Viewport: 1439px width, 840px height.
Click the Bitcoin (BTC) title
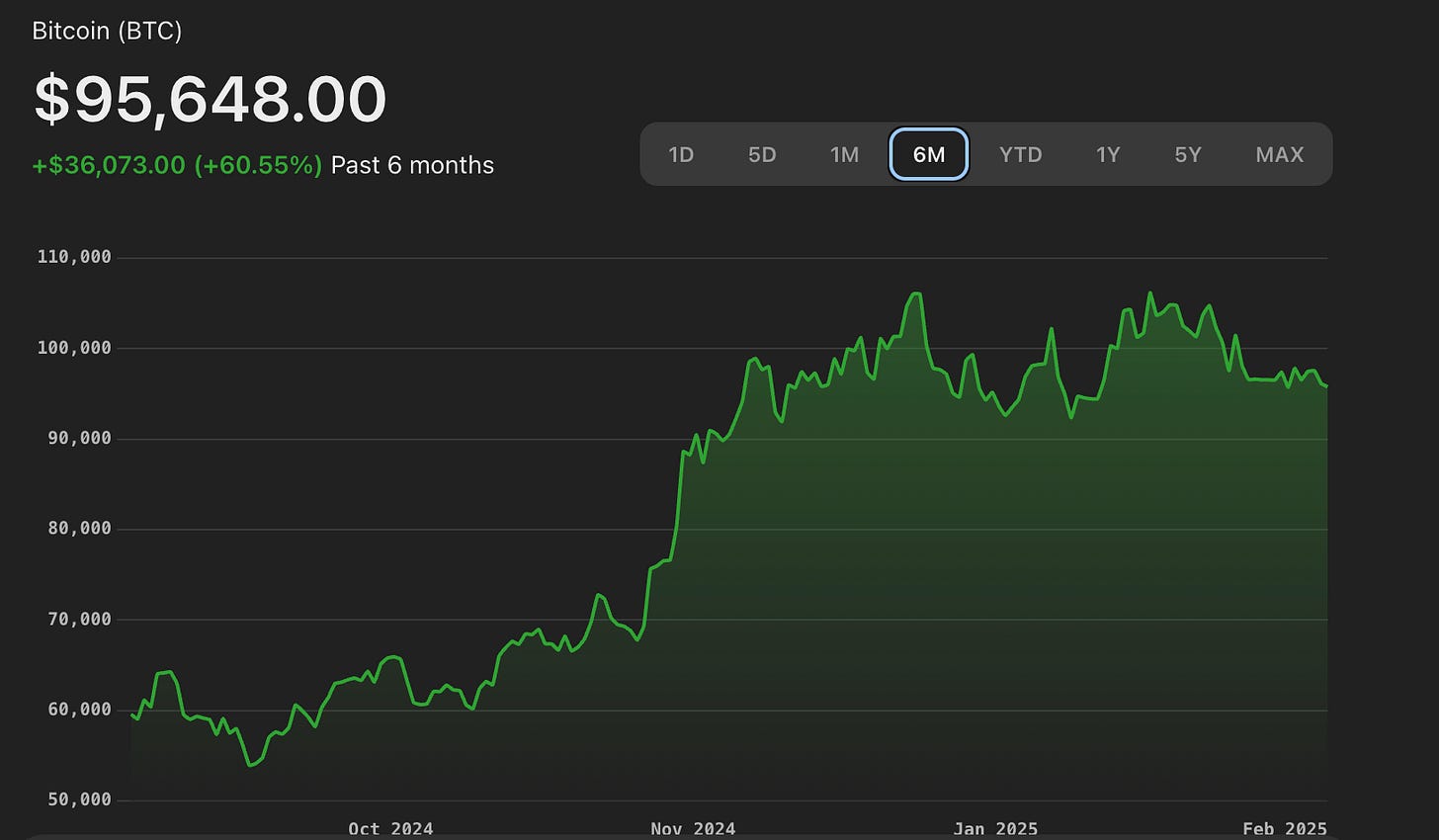click(x=107, y=31)
